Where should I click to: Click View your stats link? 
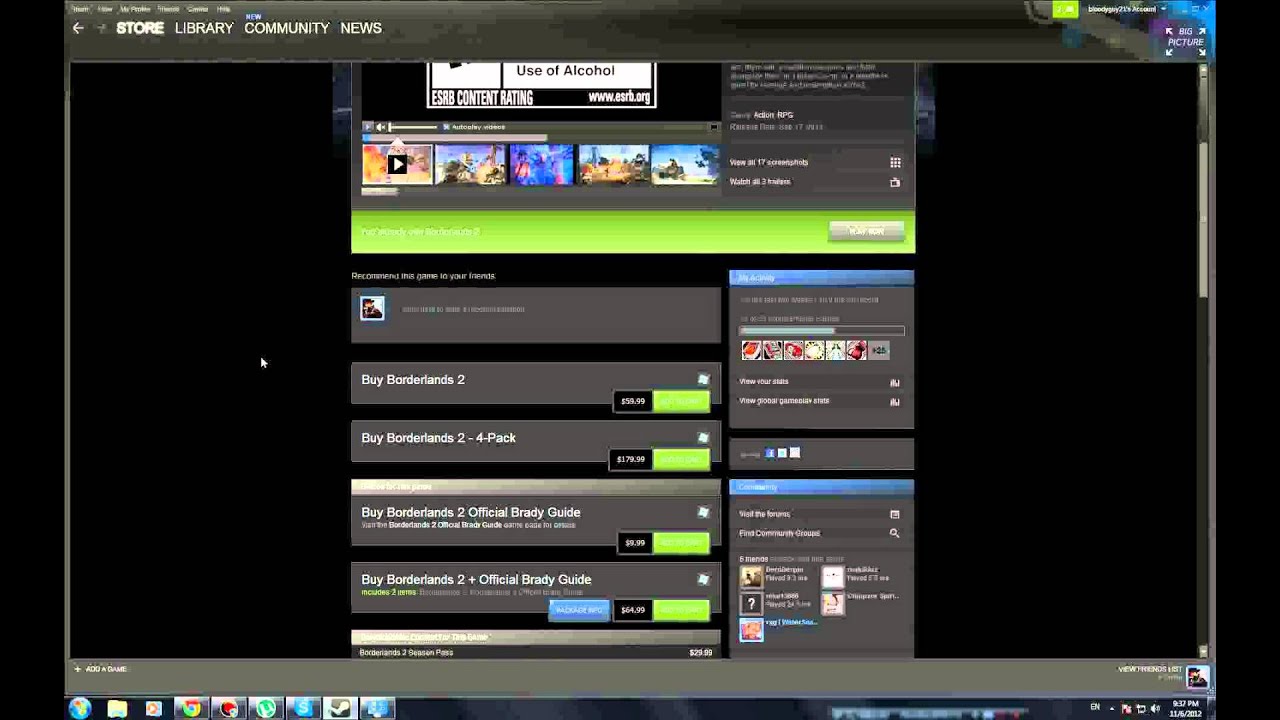764,381
